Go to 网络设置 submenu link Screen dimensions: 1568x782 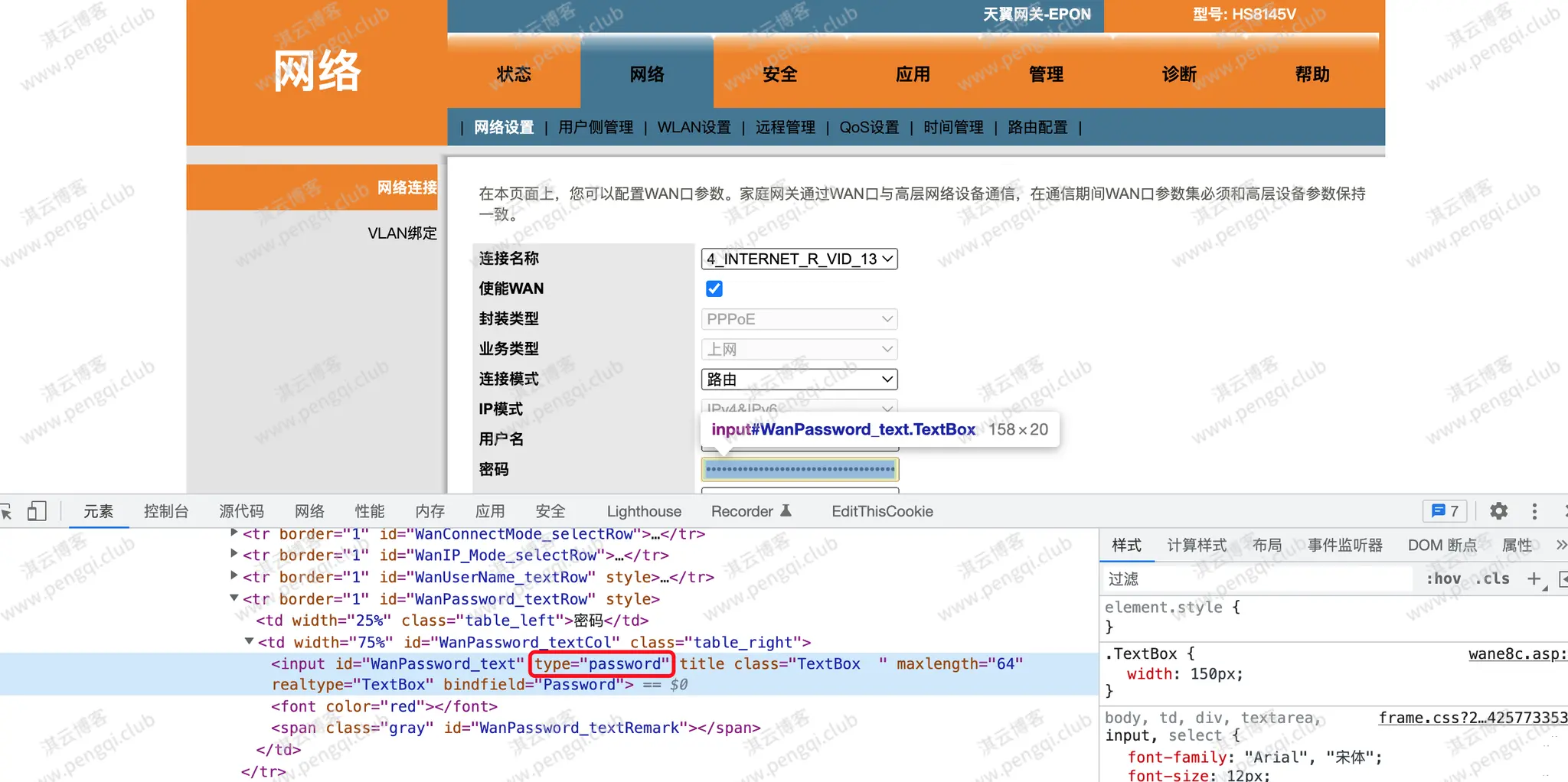click(x=504, y=127)
